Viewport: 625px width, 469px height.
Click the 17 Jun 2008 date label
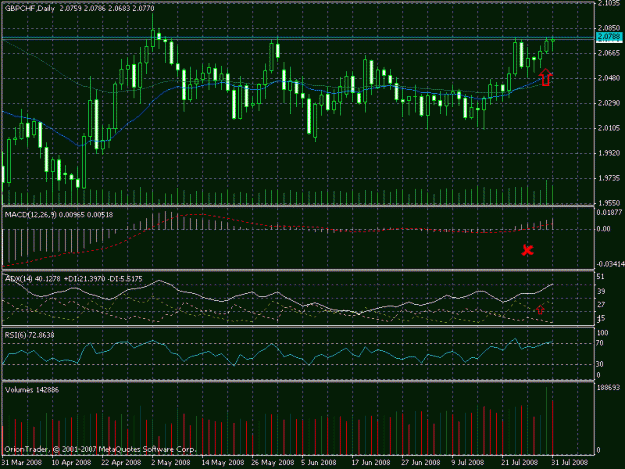pos(371,463)
